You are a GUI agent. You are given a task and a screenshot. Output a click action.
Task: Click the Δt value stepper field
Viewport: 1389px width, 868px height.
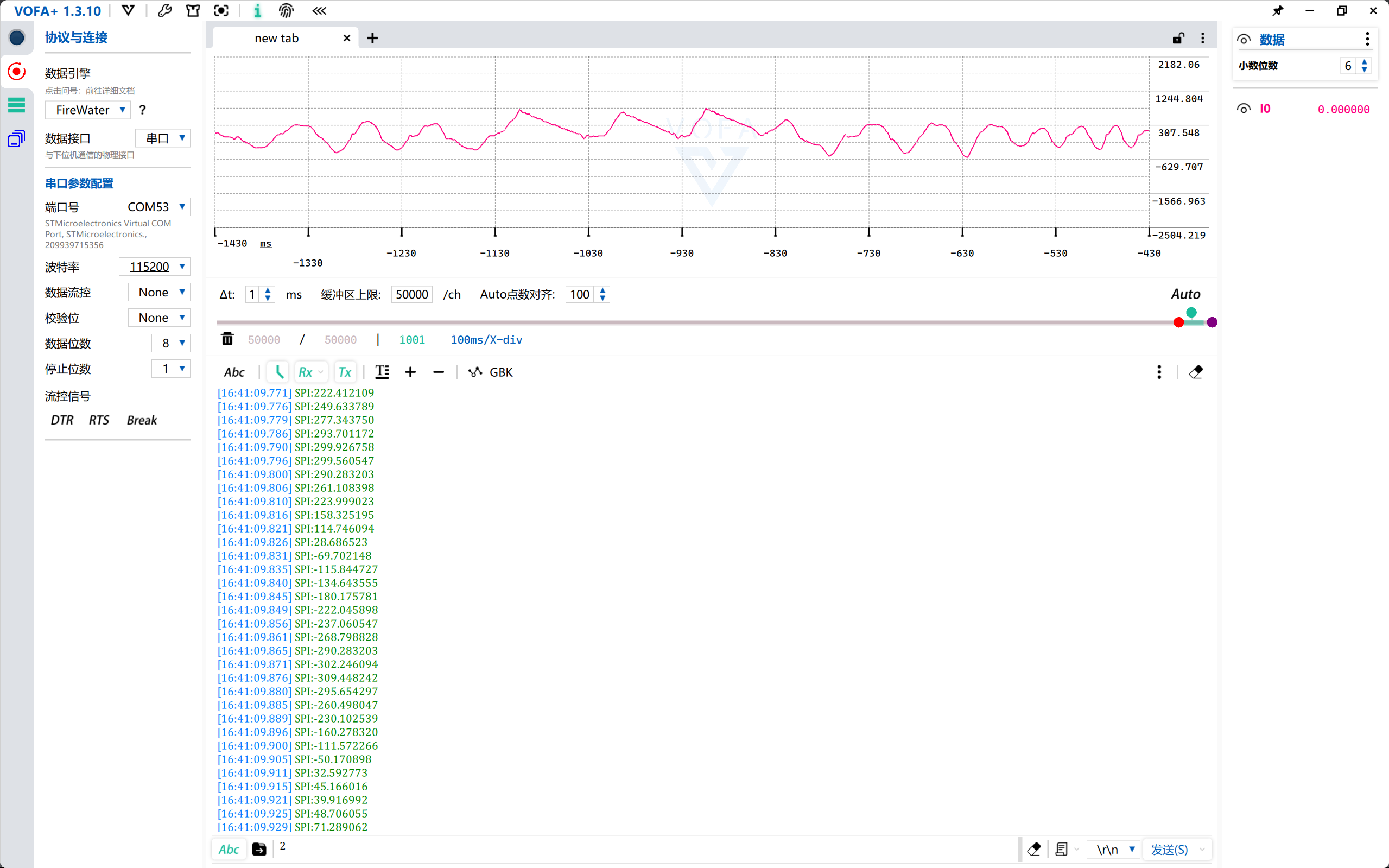click(x=260, y=295)
